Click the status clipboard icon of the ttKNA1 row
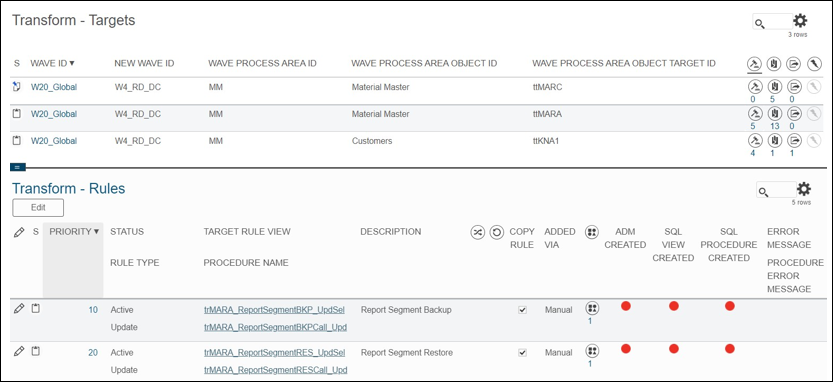 pos(16,140)
